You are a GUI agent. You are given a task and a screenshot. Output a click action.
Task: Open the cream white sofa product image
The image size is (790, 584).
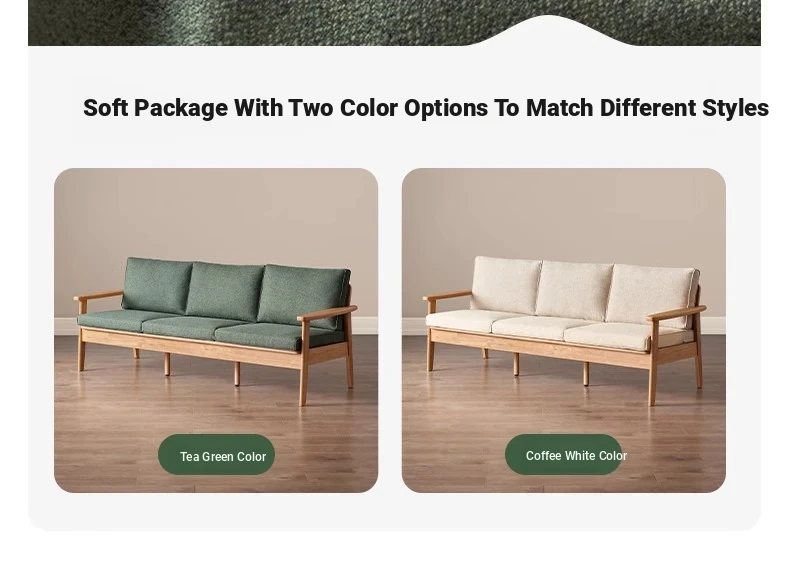[564, 330]
